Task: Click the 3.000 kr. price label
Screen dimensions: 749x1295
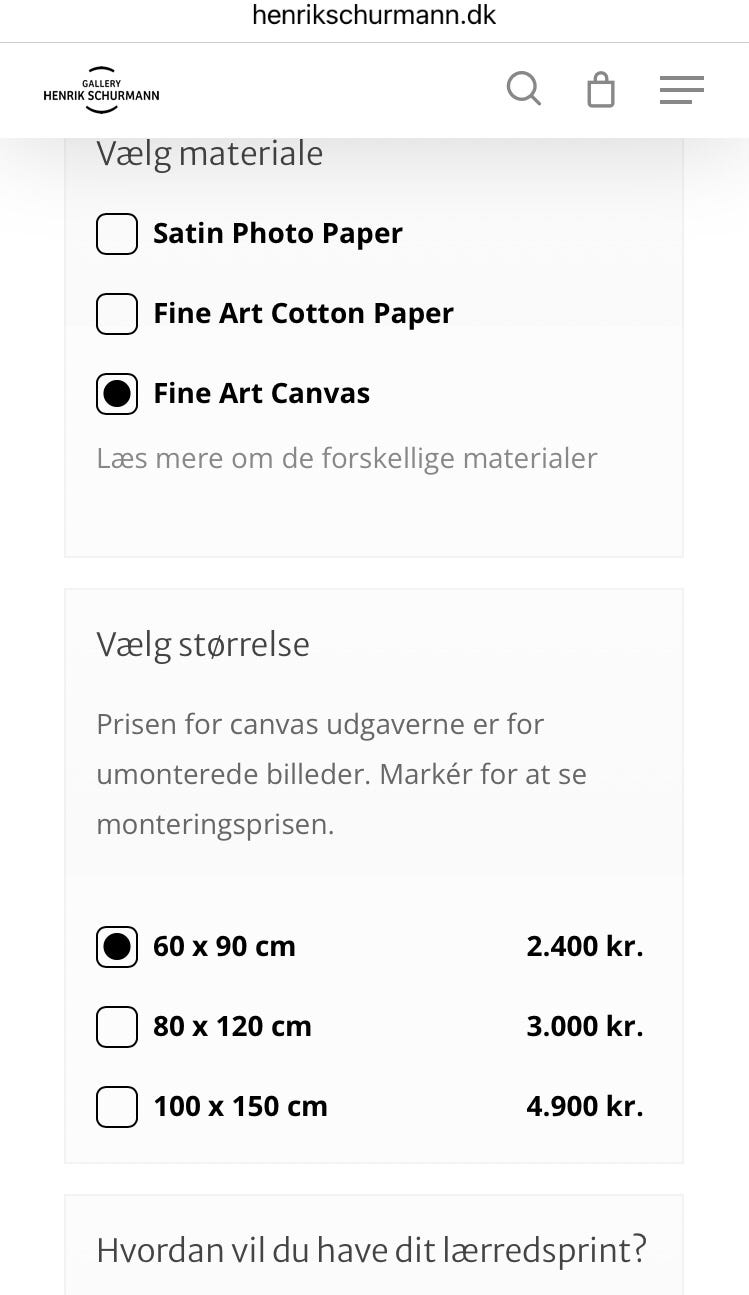Action: [x=585, y=1026]
